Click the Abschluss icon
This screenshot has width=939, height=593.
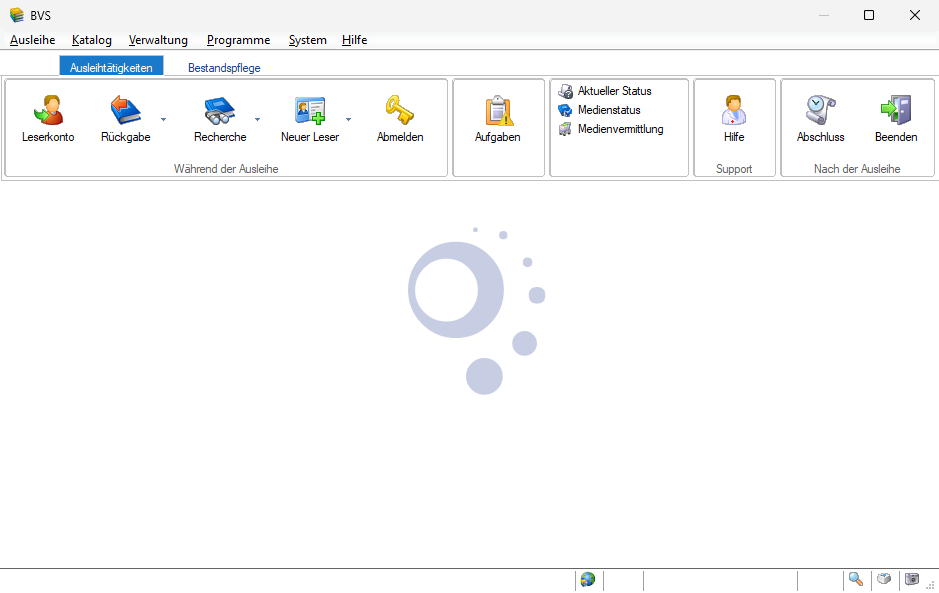click(820, 110)
